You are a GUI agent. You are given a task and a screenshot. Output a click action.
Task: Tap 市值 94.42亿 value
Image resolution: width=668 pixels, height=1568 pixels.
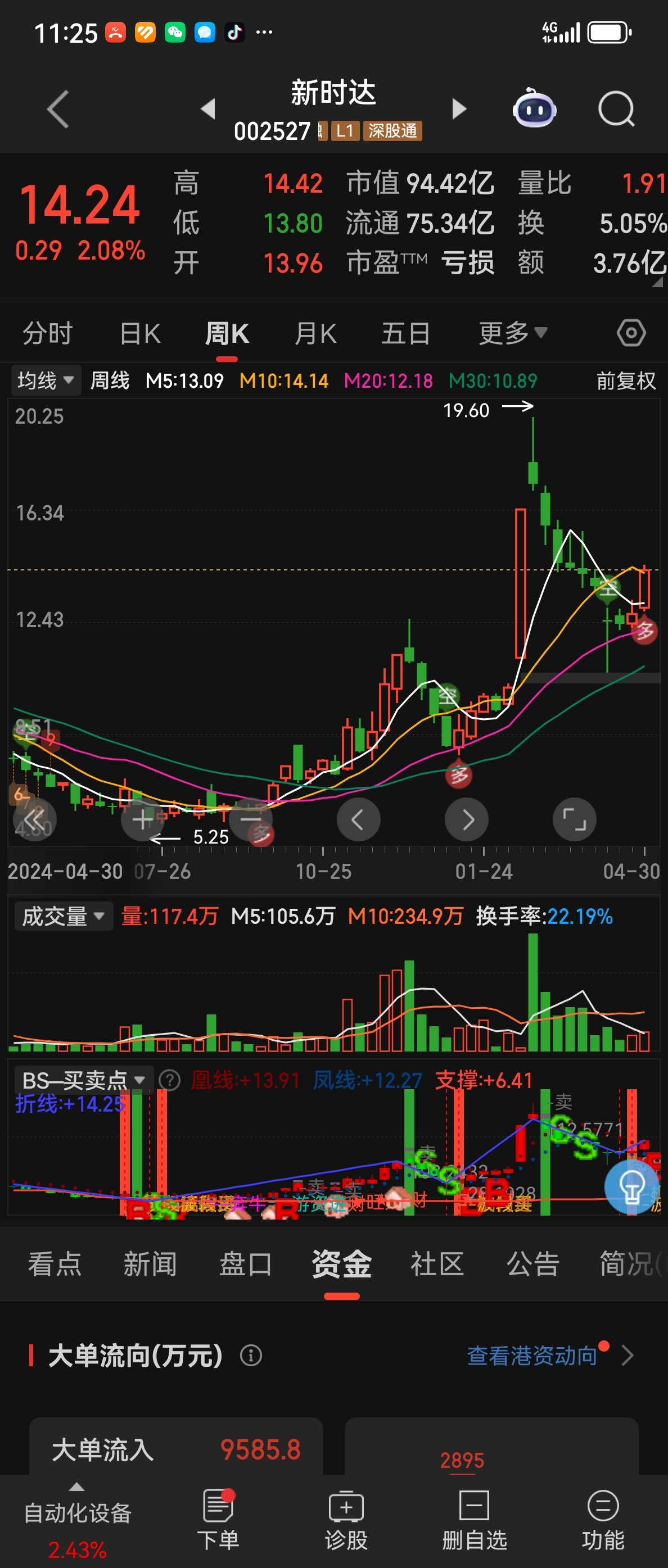click(x=420, y=183)
